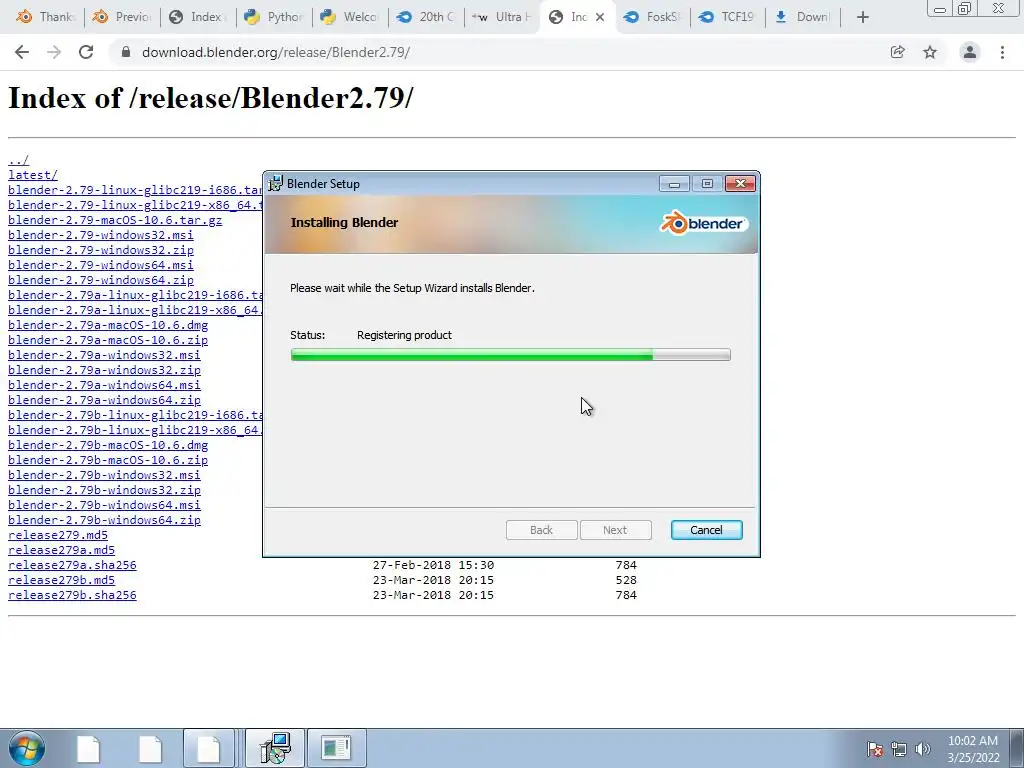Click the Blender logo in the installer banner
The image size is (1024, 768).
[x=704, y=223]
